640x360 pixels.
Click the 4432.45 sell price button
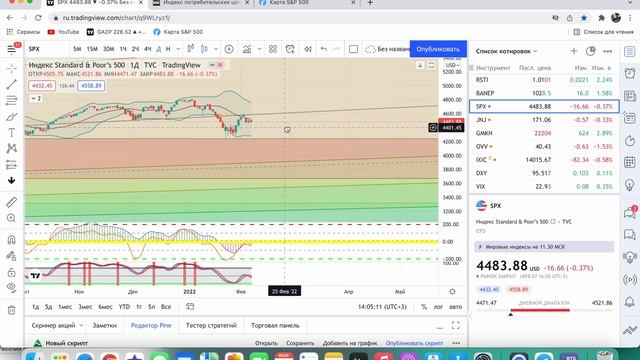pos(42,86)
